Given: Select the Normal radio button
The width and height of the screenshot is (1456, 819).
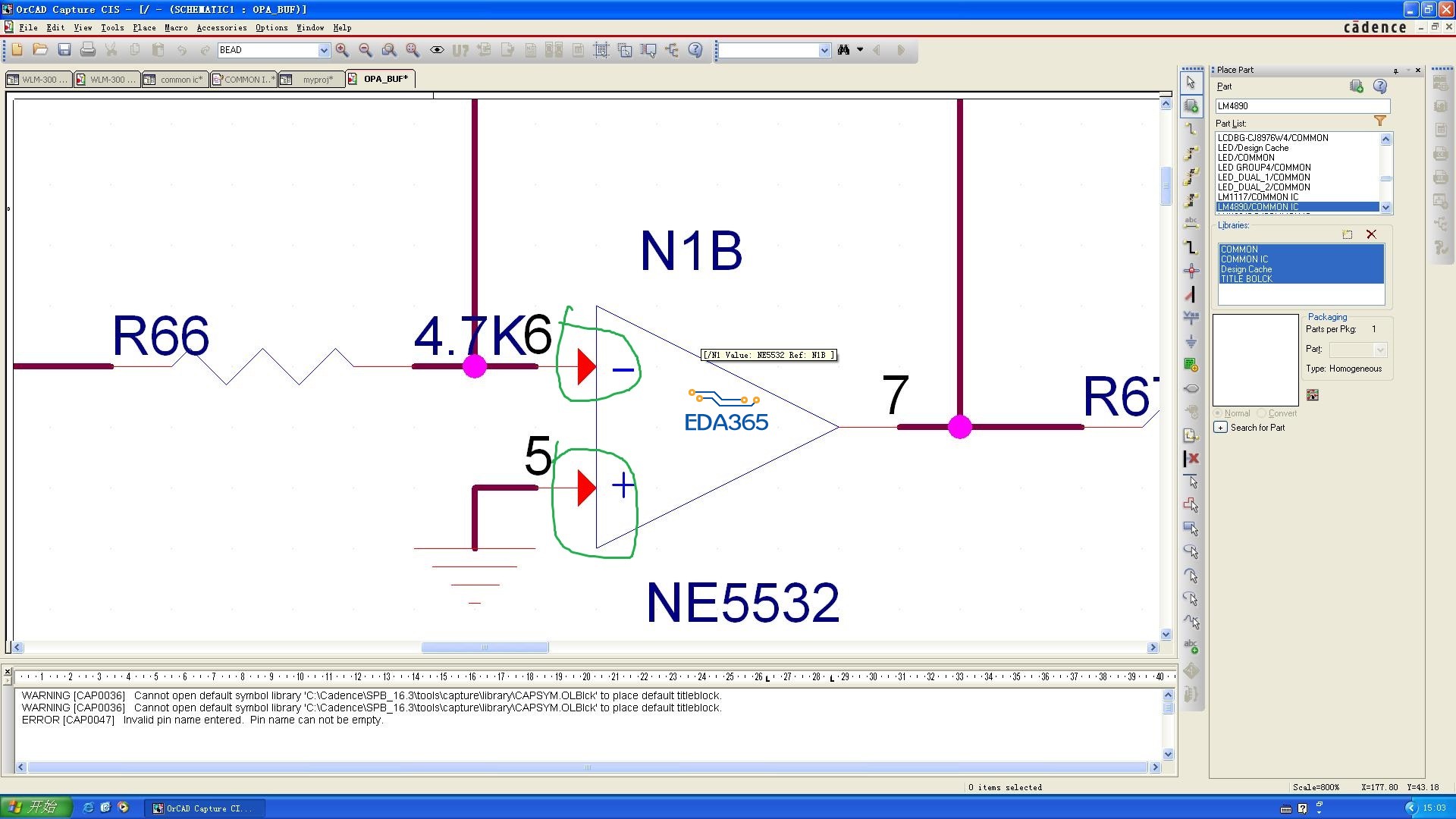Looking at the screenshot, I should (x=1218, y=413).
